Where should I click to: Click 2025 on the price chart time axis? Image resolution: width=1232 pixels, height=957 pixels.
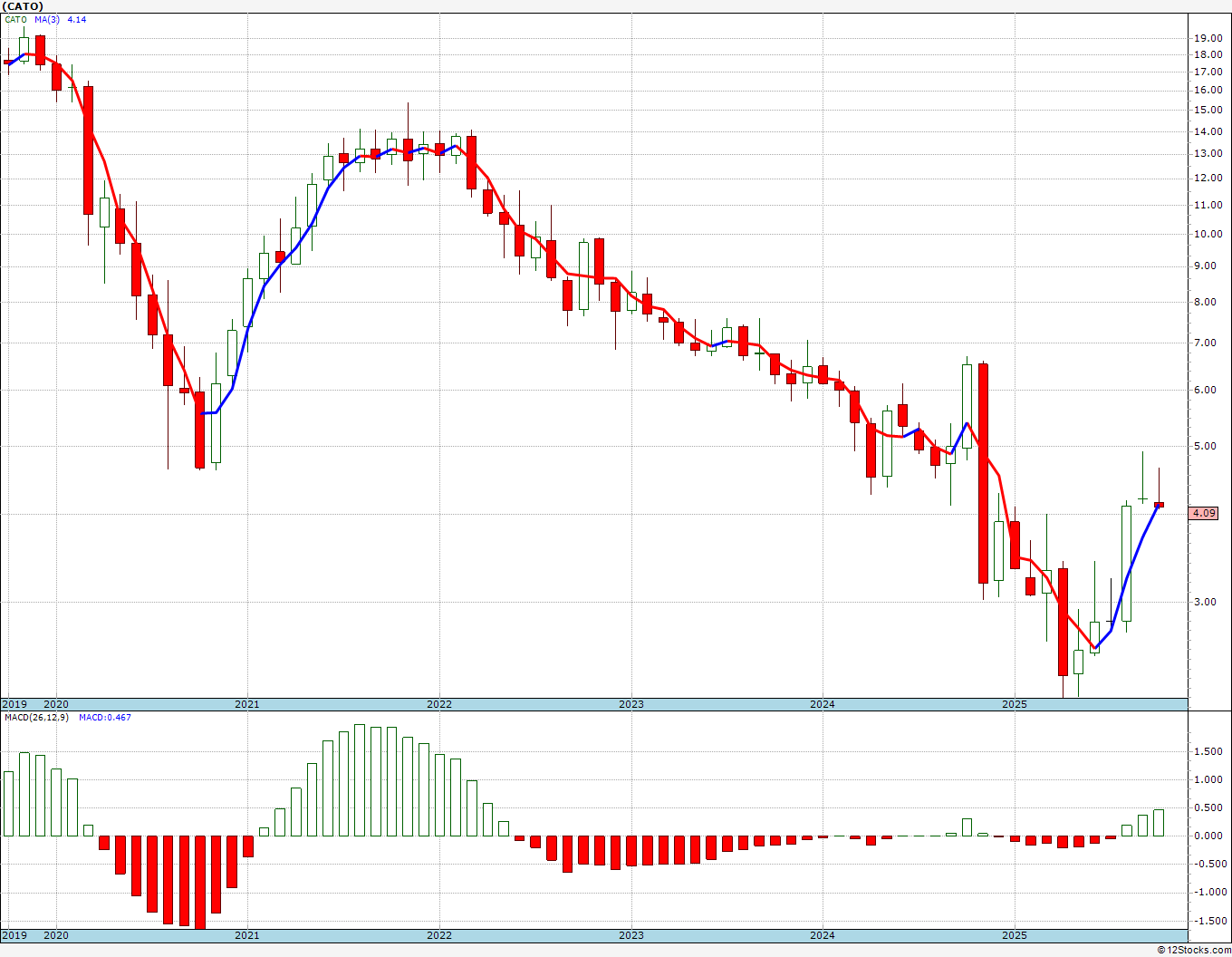(x=1015, y=704)
